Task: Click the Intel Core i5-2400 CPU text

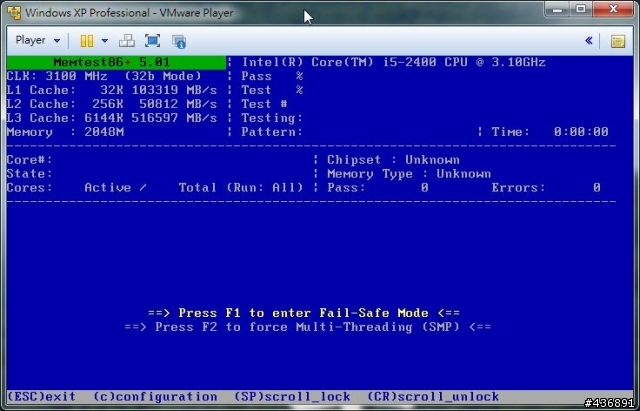Action: (393, 62)
